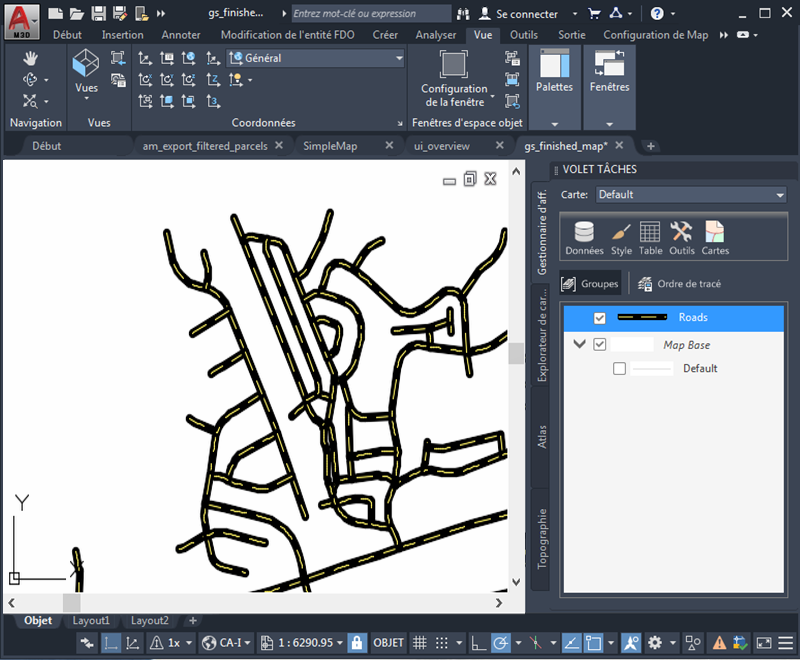Click the warning triangle status icon
The width and height of the screenshot is (800, 660).
click(719, 643)
